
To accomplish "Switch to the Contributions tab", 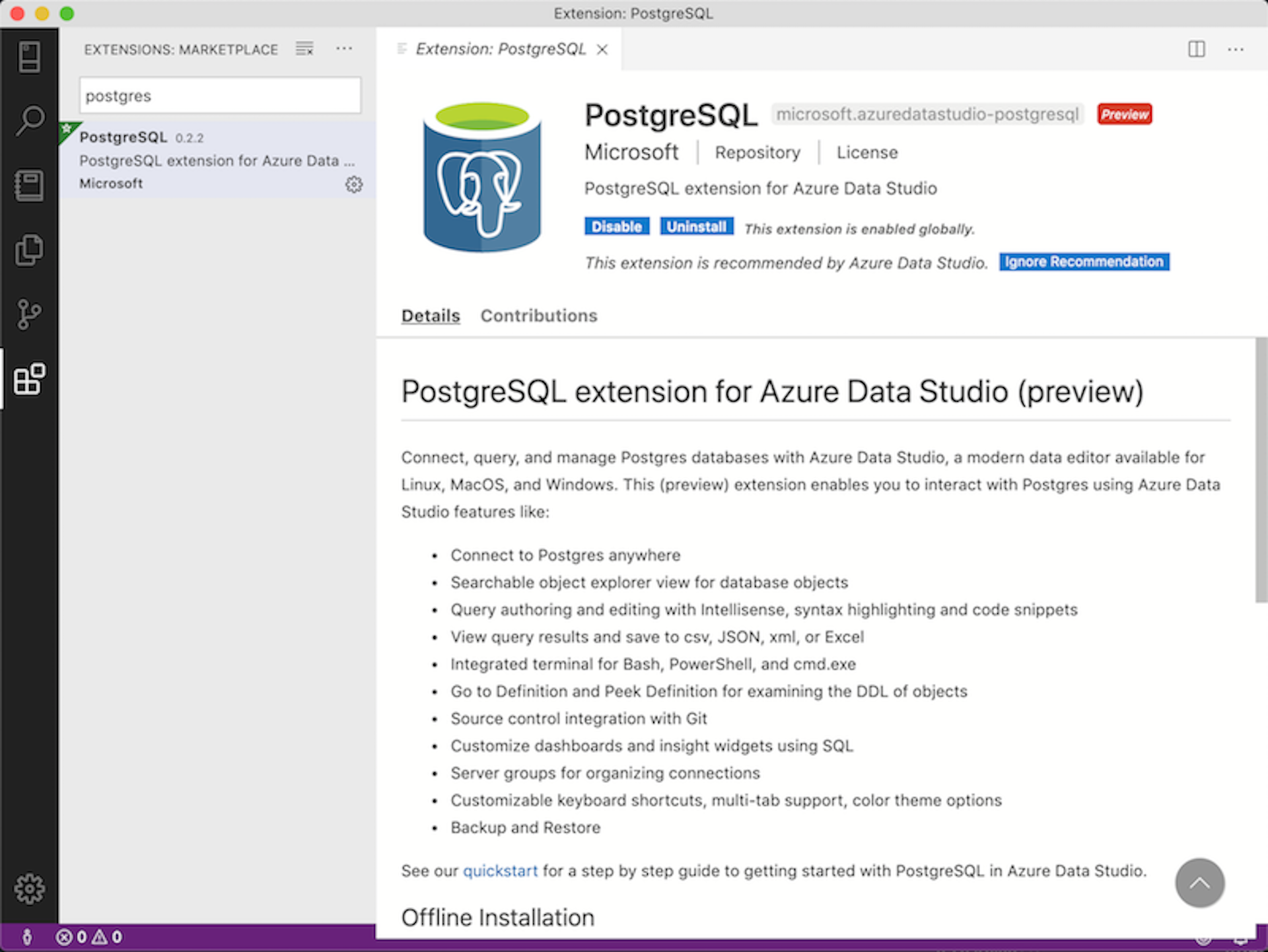I will coord(538,316).
